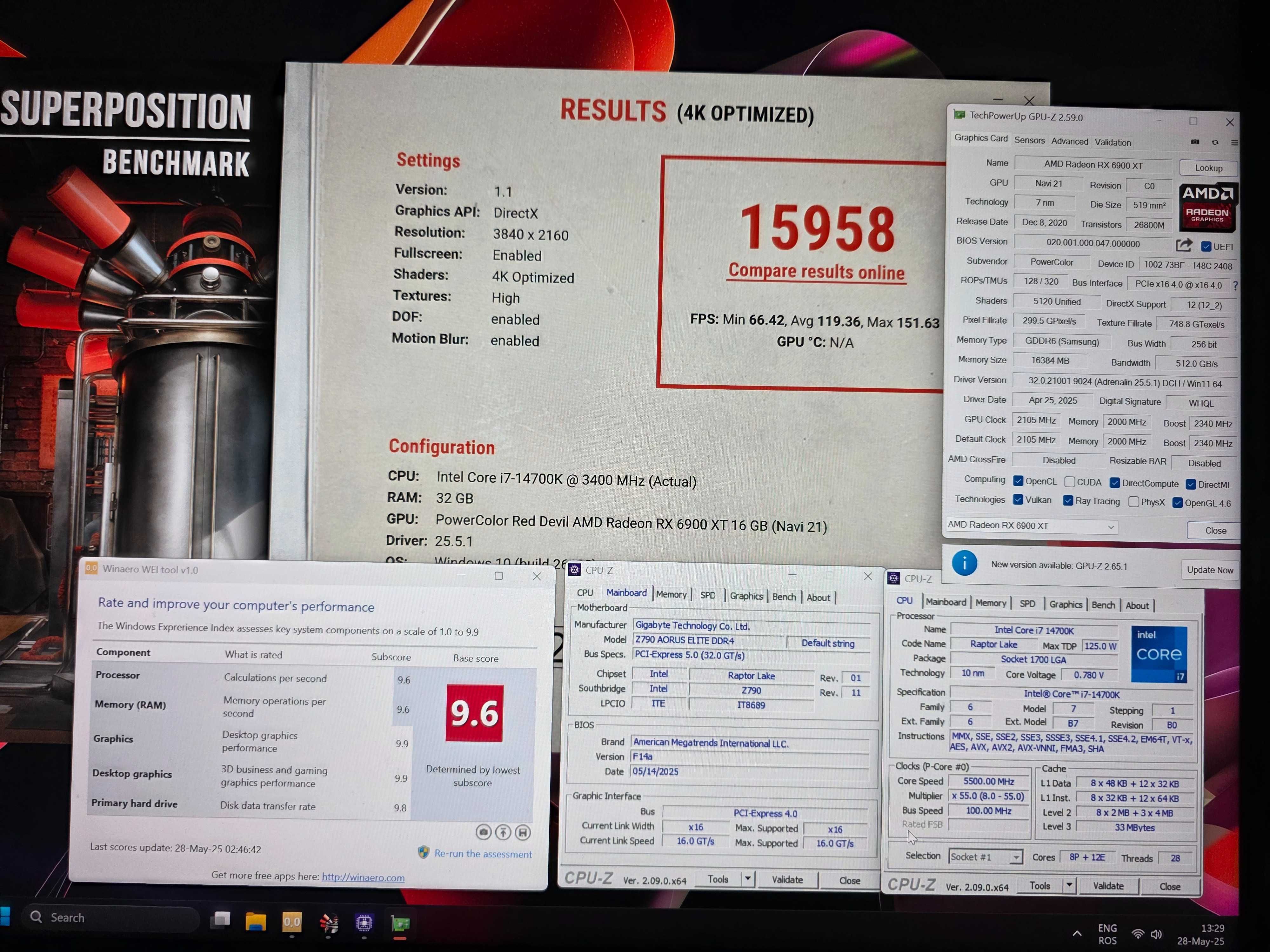
Task: Open the GPU selection dropdown in GPU-Z
Action: click(1031, 526)
